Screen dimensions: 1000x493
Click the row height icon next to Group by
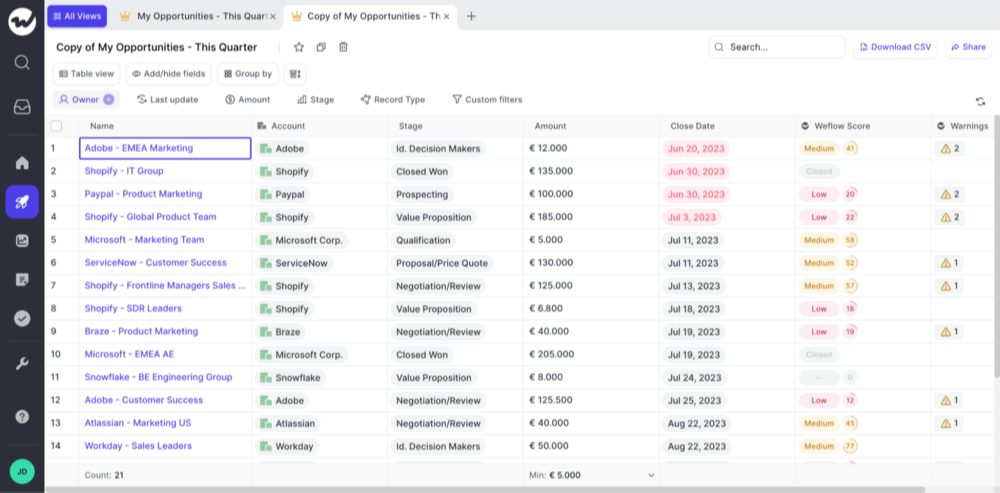tap(295, 74)
